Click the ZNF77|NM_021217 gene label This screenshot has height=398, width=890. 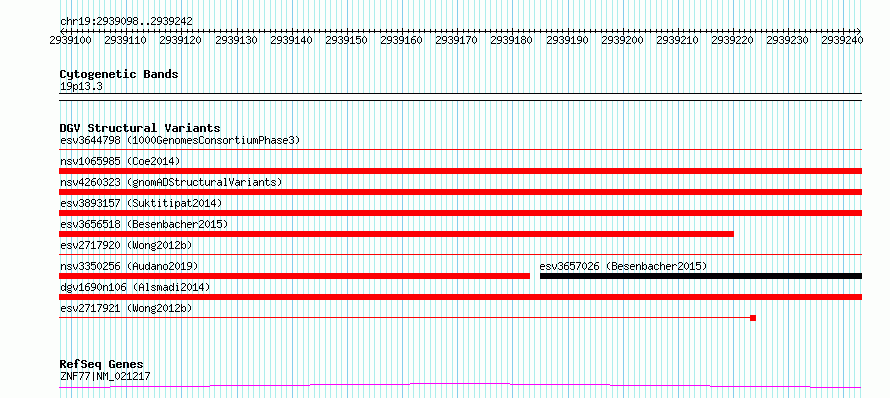point(105,376)
